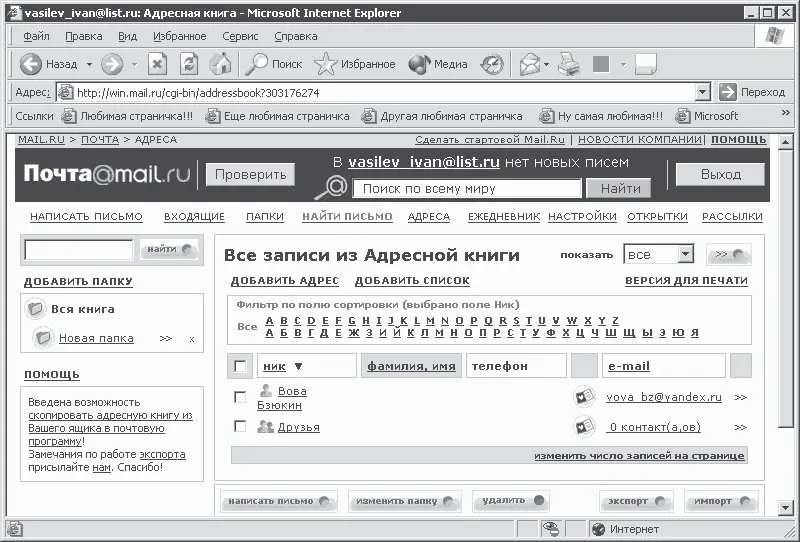Click the Вся книга folder icon
Viewport: 800px width, 542px height.
click(x=35, y=309)
